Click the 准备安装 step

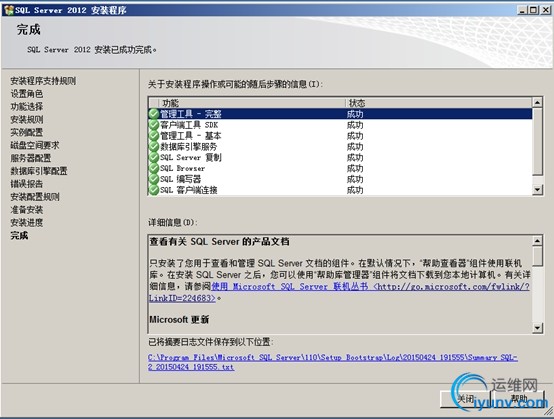[27, 210]
